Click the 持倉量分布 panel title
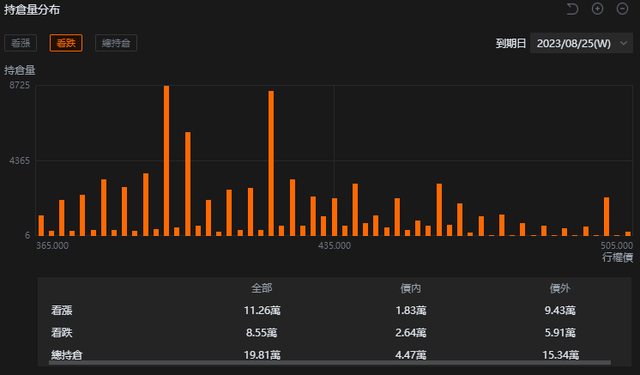Image resolution: width=640 pixels, height=375 pixels. click(x=32, y=10)
